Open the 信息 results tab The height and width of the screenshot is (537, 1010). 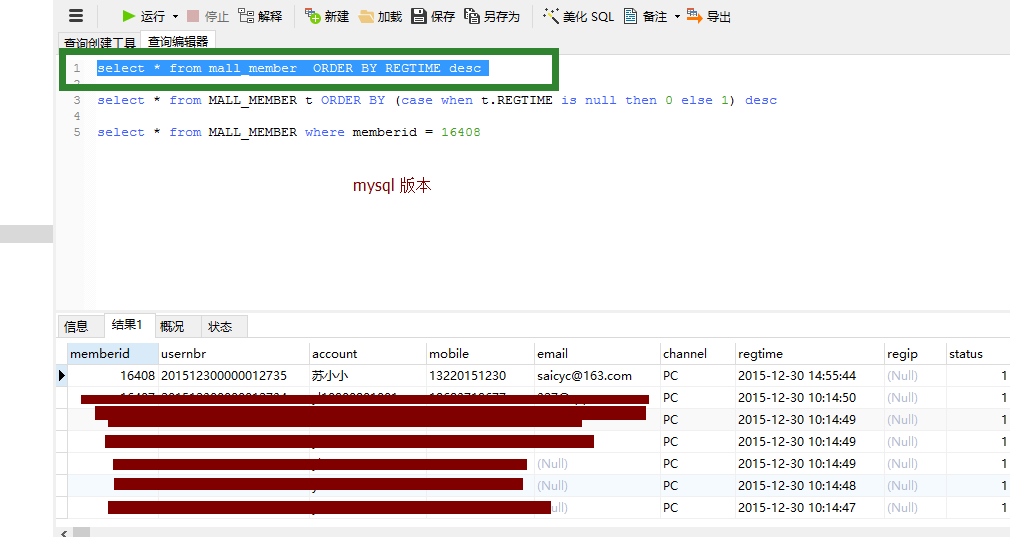tap(76, 326)
